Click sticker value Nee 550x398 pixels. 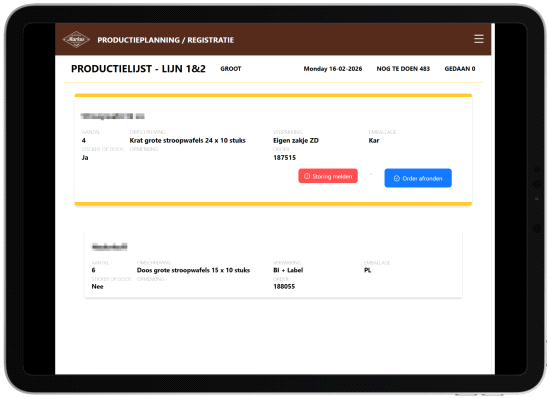click(x=98, y=286)
